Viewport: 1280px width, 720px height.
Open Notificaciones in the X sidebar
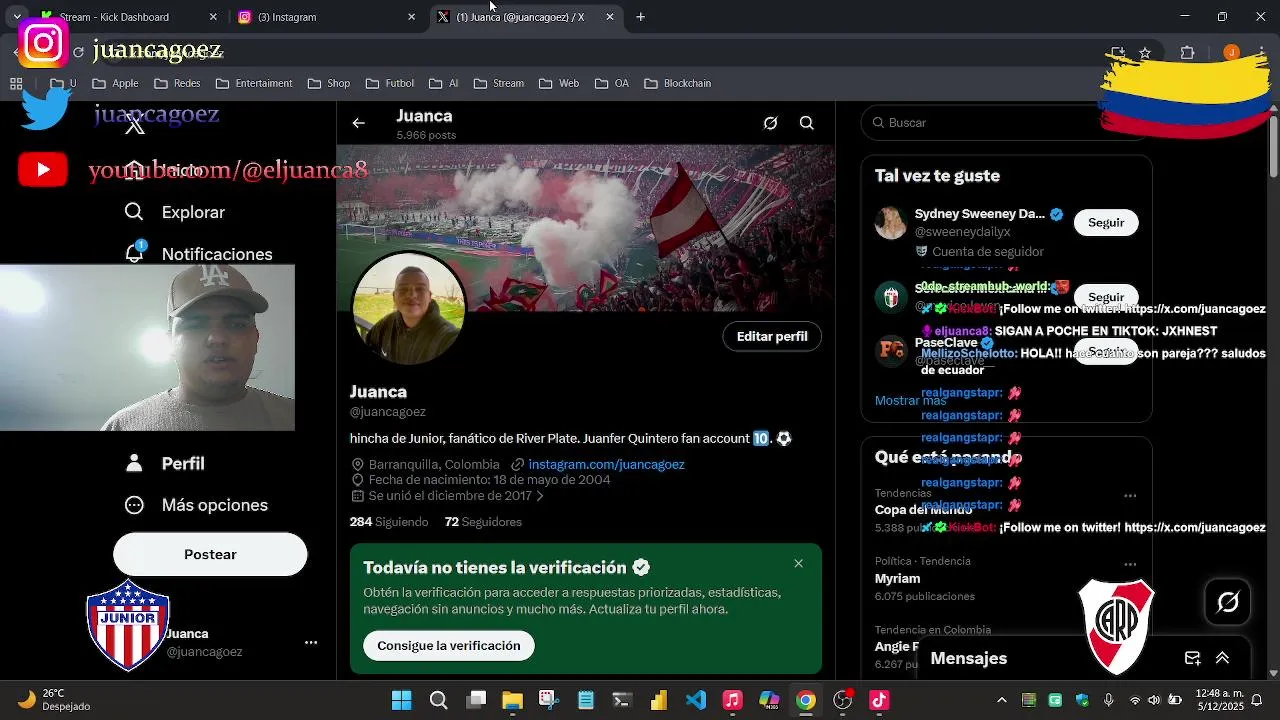198,254
